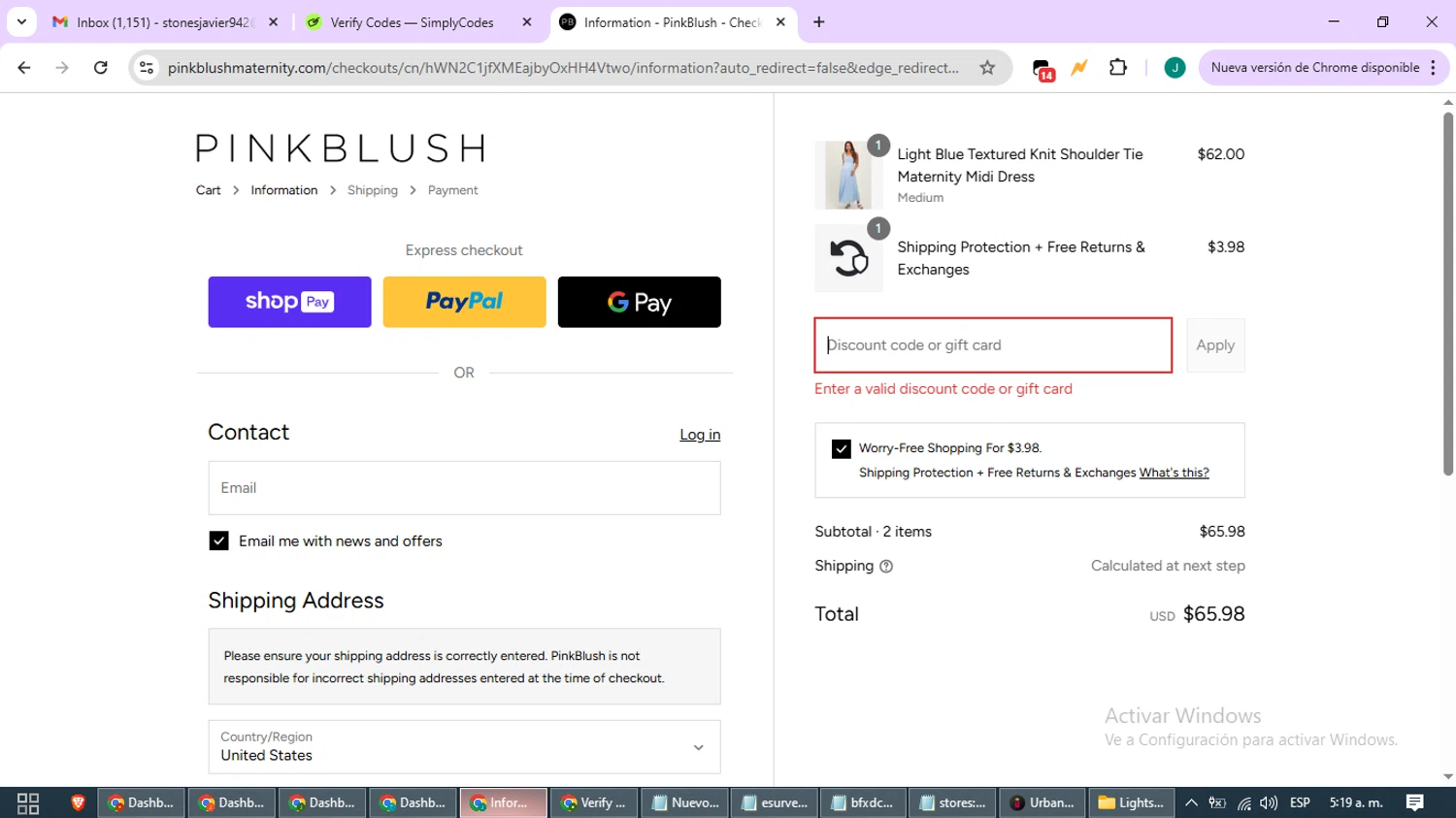
Task: Click the Information breadcrumb
Action: (283, 190)
